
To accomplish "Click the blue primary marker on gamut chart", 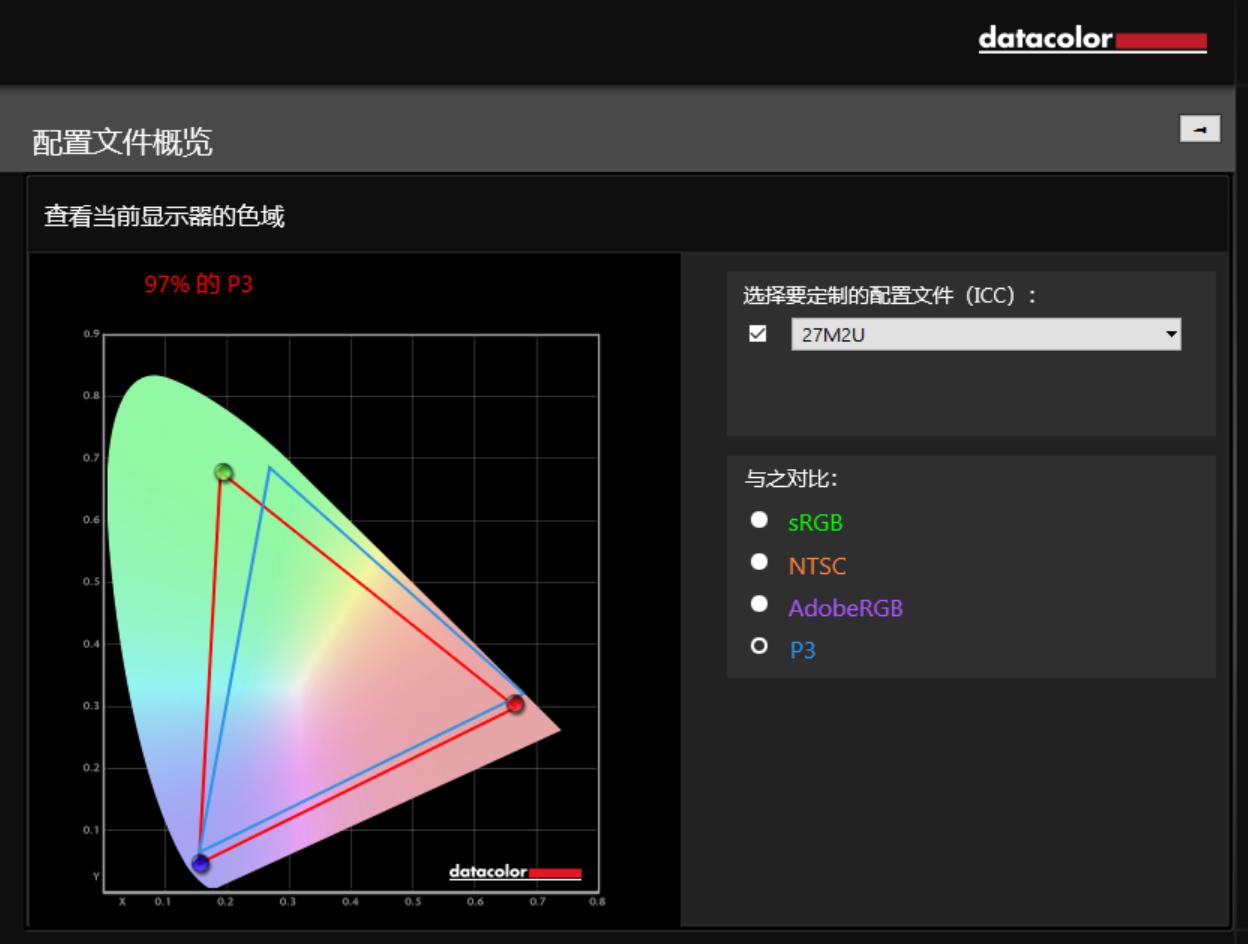I will click(201, 863).
